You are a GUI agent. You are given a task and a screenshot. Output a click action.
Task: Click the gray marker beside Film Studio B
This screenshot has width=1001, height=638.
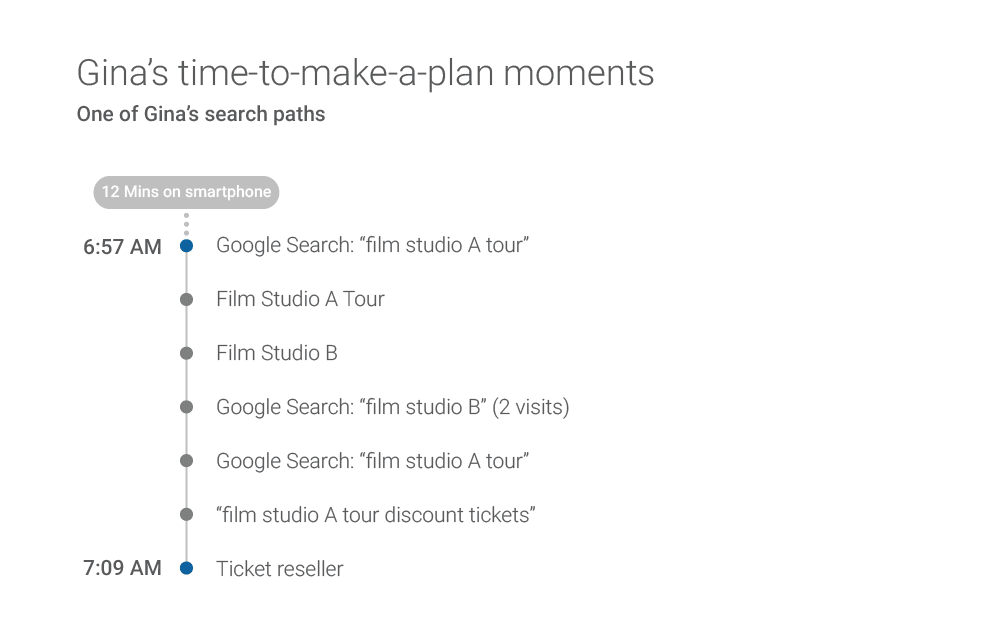click(x=186, y=354)
